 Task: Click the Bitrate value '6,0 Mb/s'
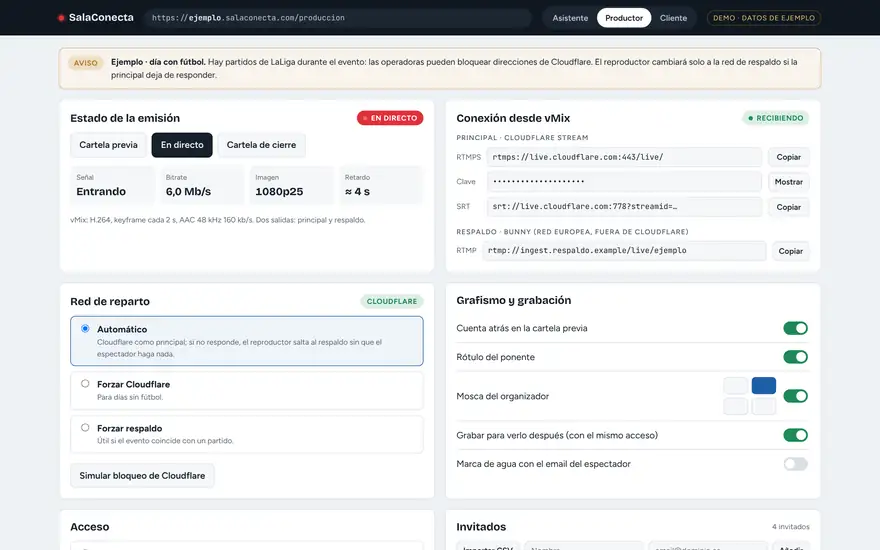189,191
